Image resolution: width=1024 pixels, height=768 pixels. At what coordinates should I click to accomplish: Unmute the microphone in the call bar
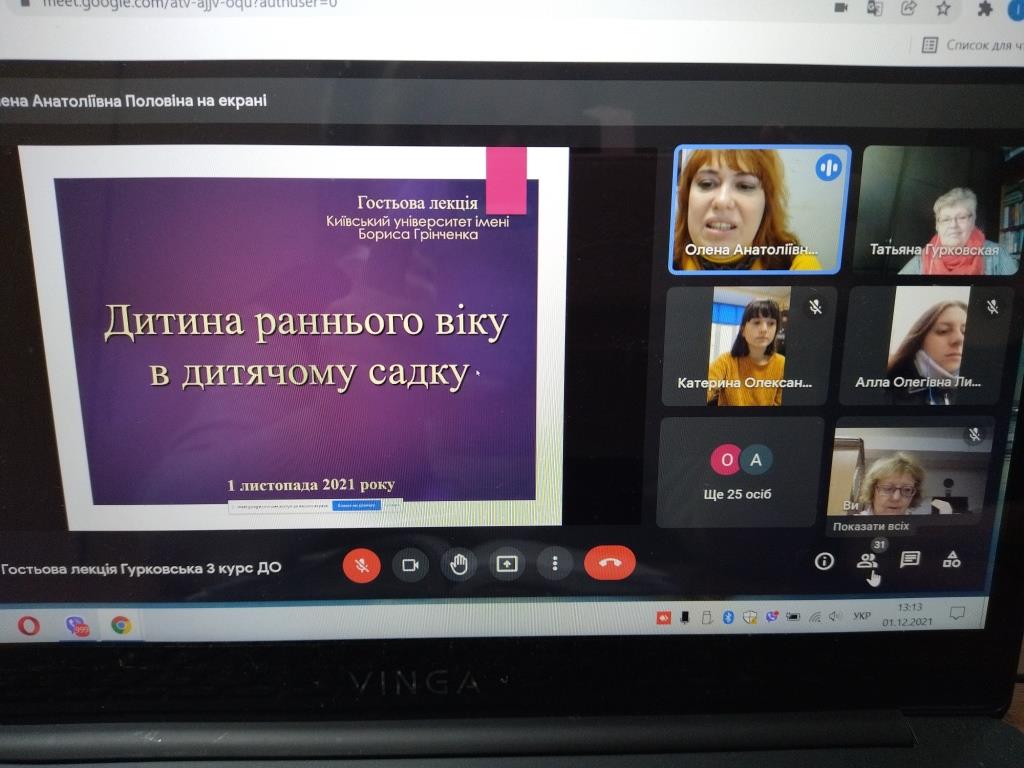[362, 565]
